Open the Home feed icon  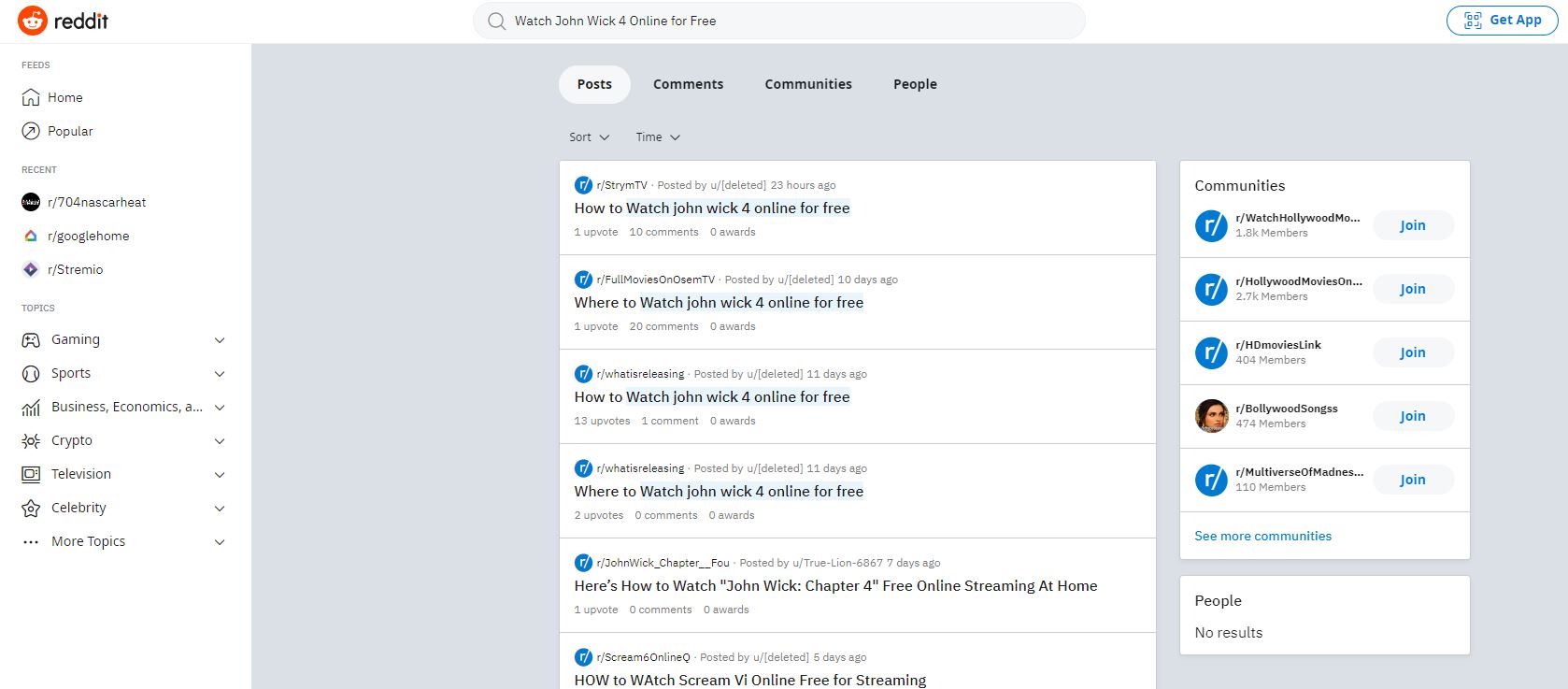click(31, 97)
